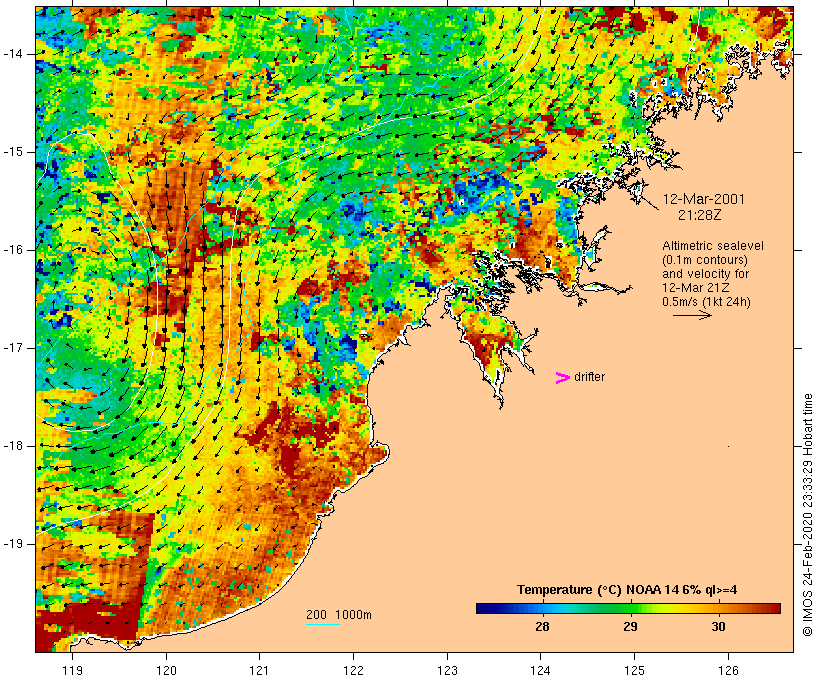Click latitude axis label '-16'
This screenshot has width=820, height=680.
coord(13,250)
